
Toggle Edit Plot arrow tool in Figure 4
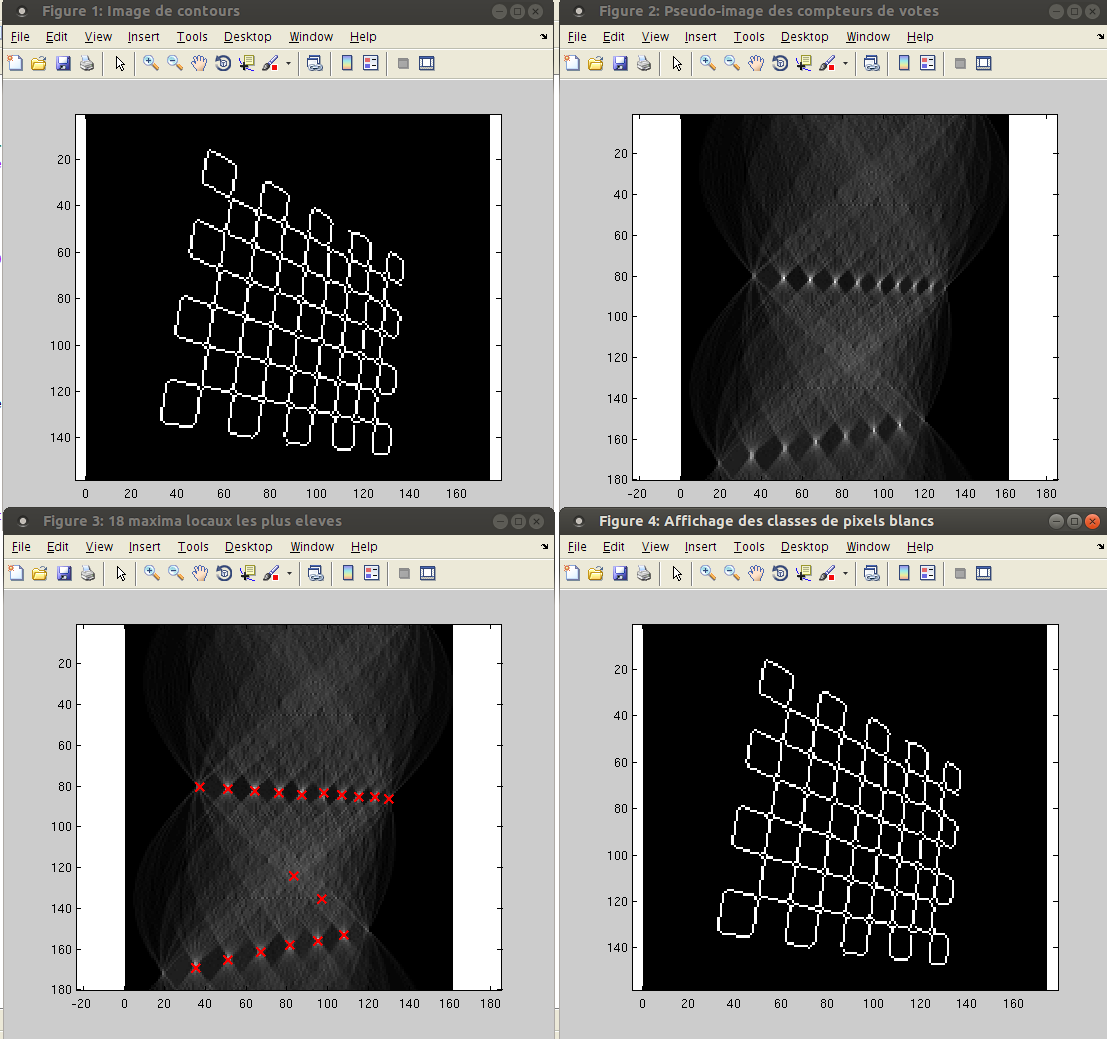coord(677,573)
